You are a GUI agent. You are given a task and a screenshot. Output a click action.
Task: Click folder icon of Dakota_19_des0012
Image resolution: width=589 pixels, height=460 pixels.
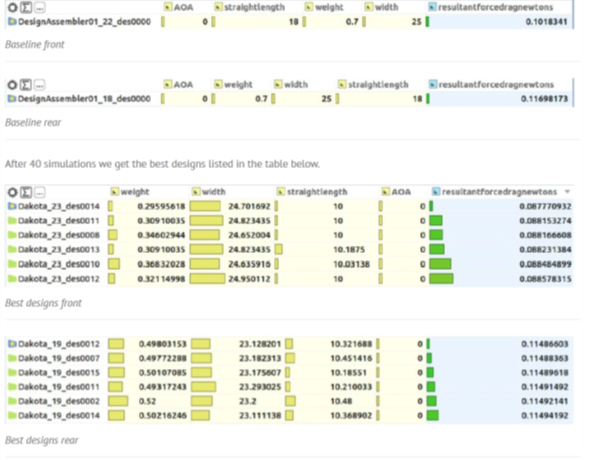point(12,344)
